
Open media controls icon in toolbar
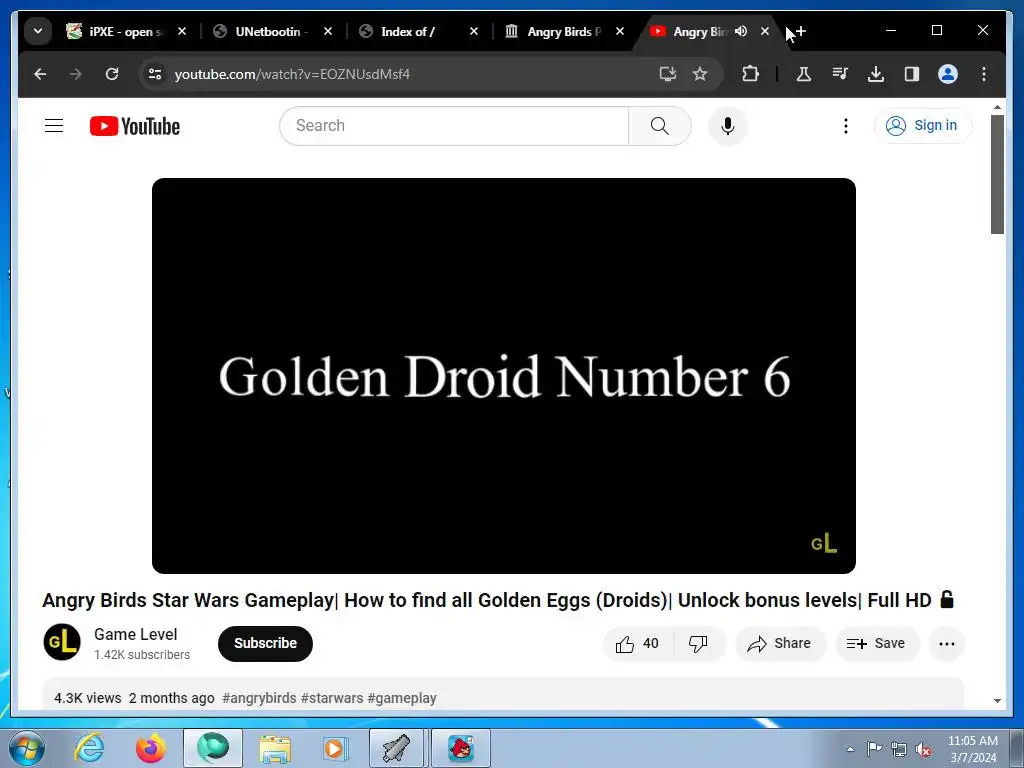click(x=840, y=74)
